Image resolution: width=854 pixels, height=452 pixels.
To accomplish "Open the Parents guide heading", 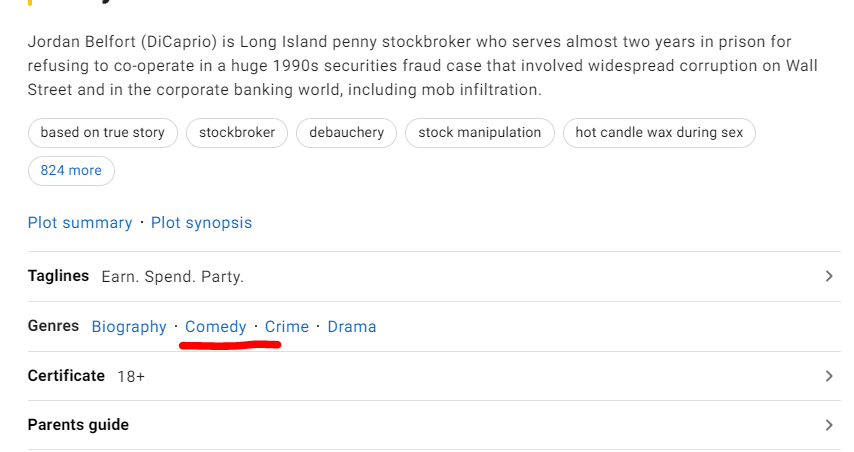I will tap(78, 425).
